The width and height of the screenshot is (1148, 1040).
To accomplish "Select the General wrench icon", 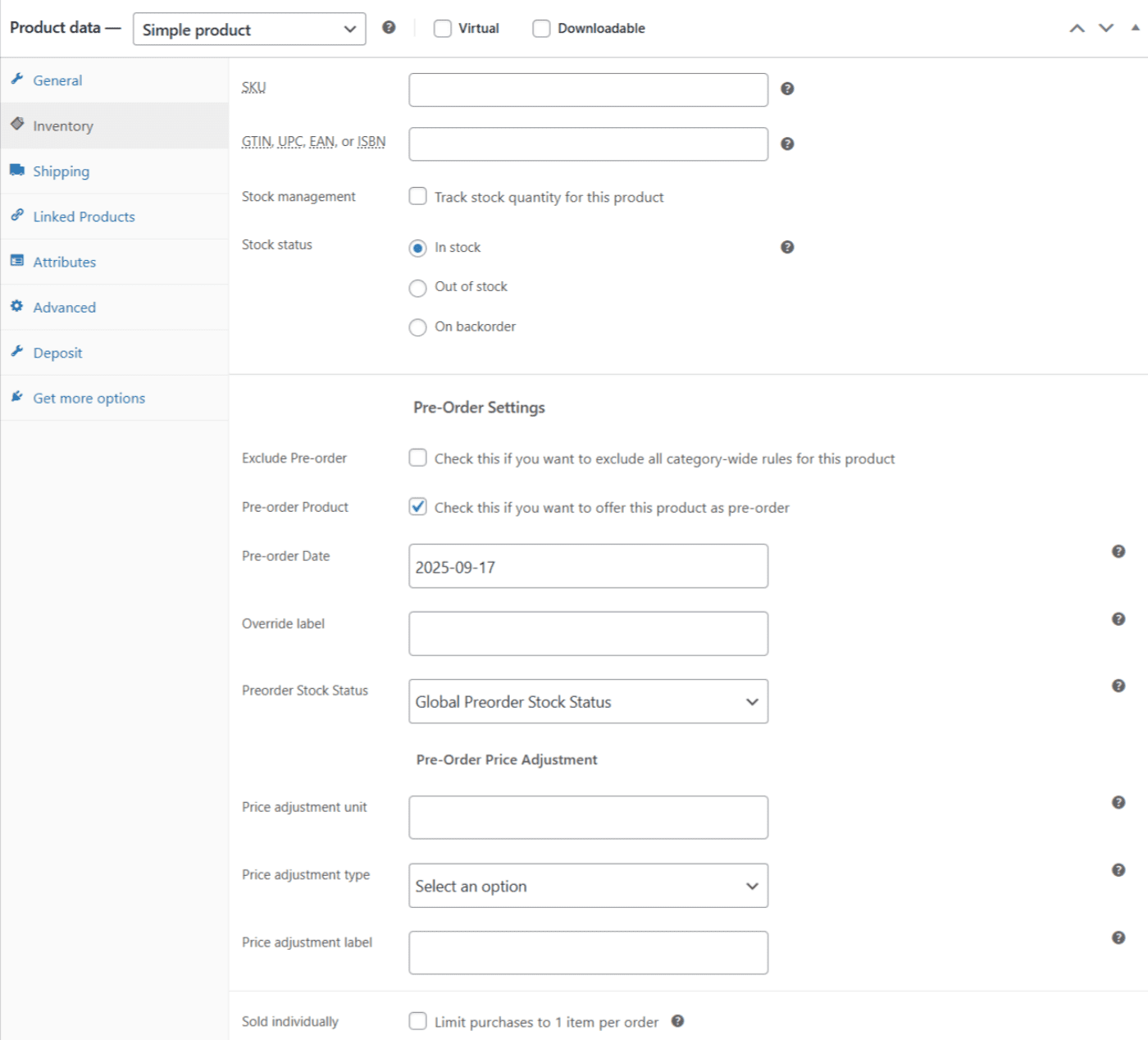I will pyautogui.click(x=17, y=80).
